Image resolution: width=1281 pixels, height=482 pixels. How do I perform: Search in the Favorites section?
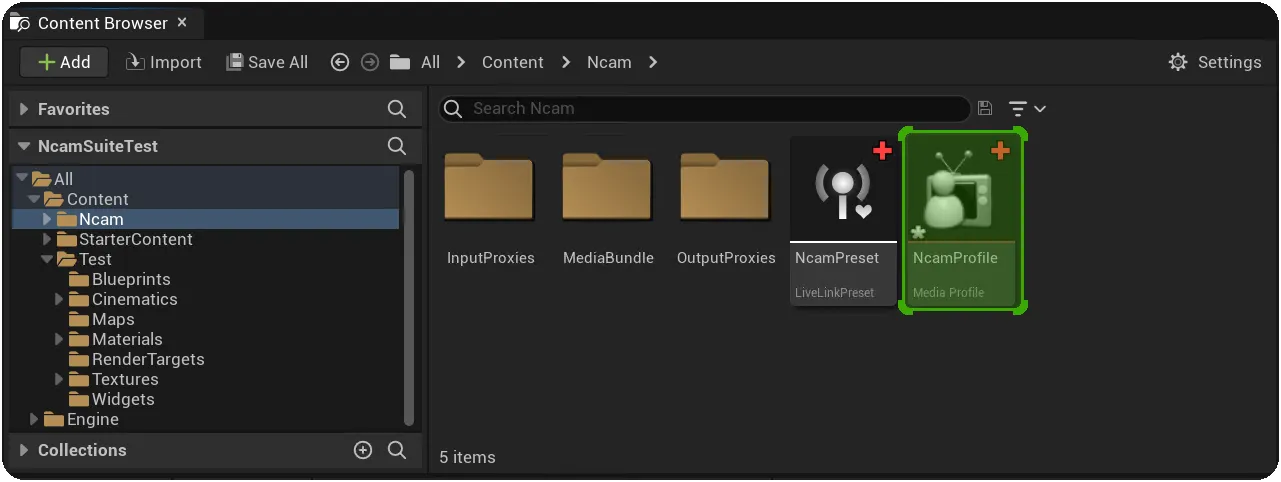[x=397, y=109]
